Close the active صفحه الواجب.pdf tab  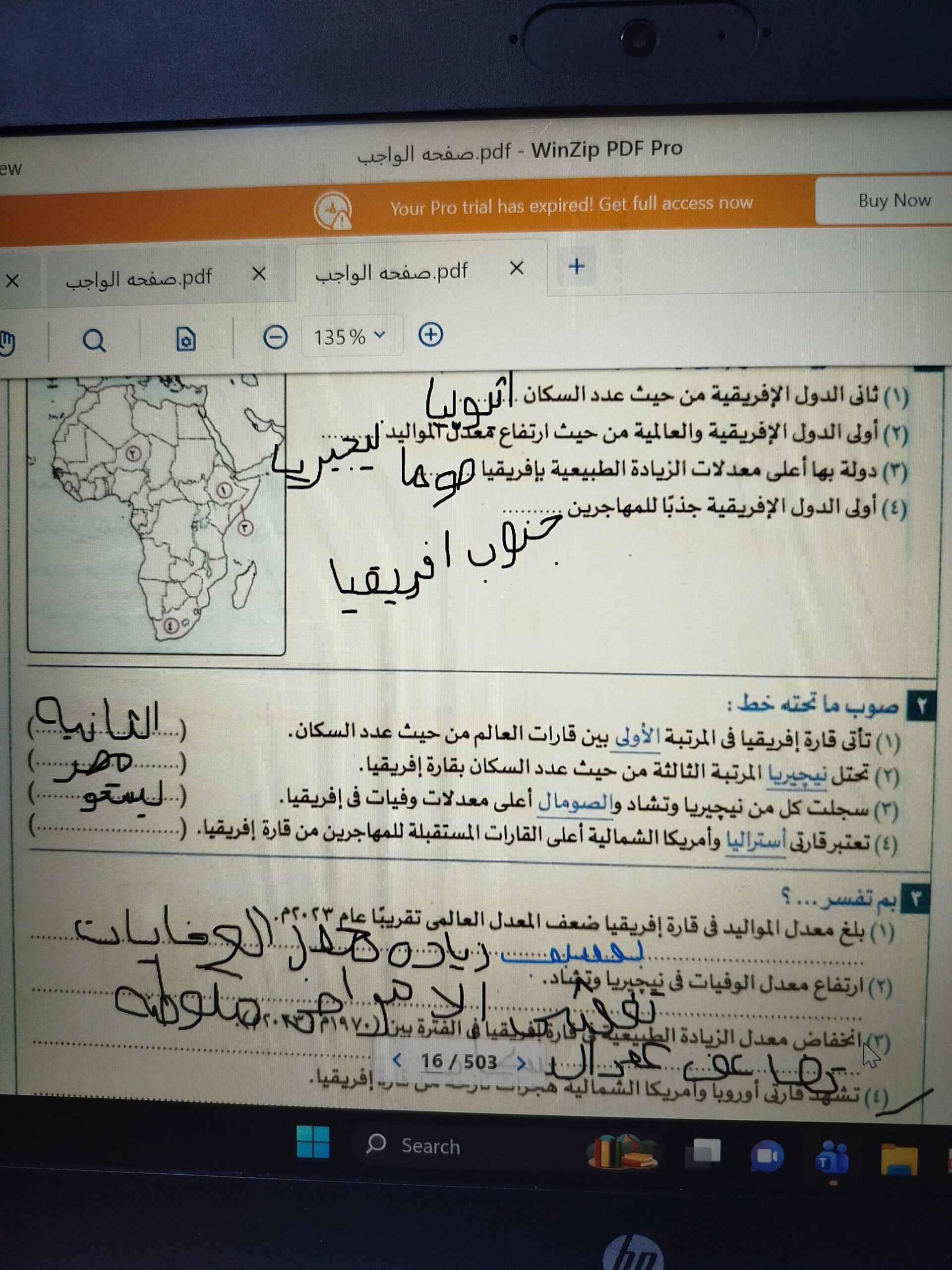pyautogui.click(x=517, y=268)
